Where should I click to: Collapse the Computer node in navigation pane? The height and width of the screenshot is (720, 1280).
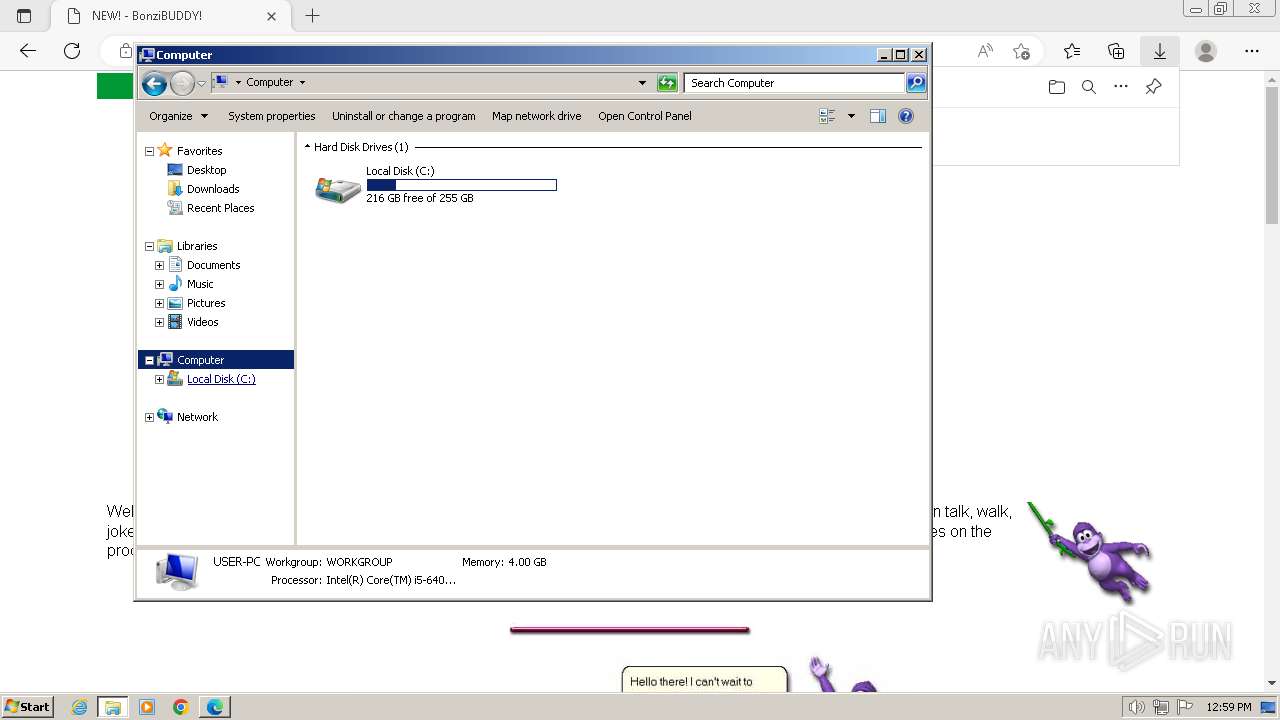click(x=149, y=360)
